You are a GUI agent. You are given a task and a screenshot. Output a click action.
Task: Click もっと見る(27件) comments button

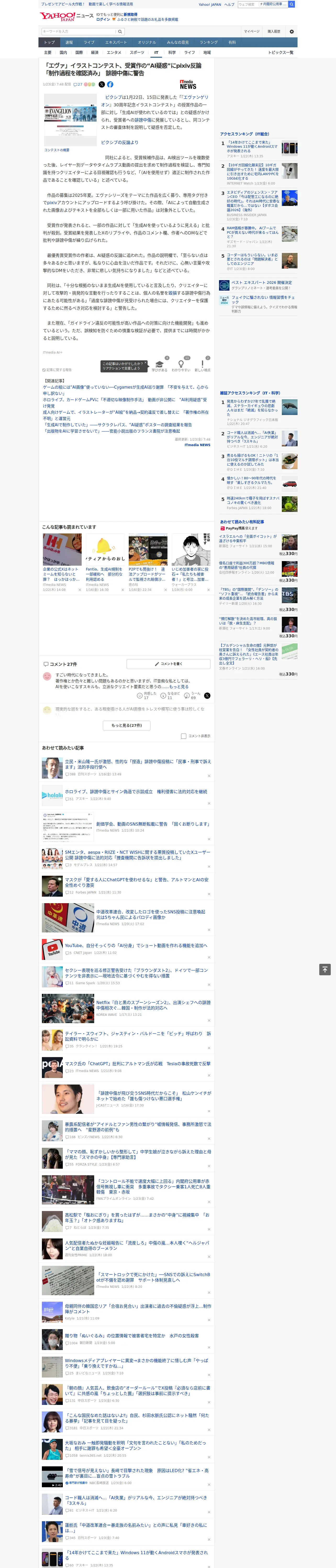[127, 725]
